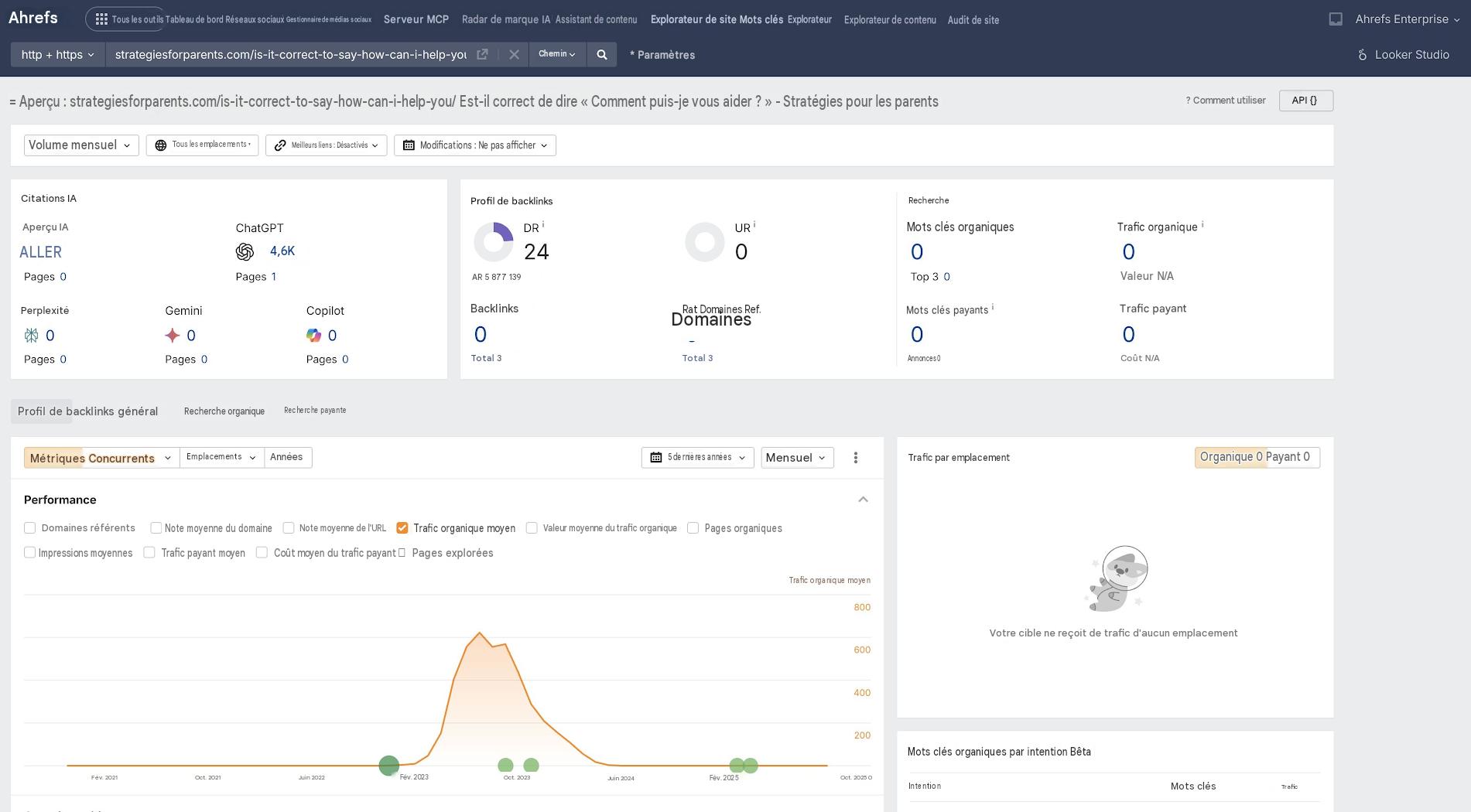1471x812 pixels.
Task: Click the large green marker near Fév. 2023
Action: pyautogui.click(x=389, y=766)
